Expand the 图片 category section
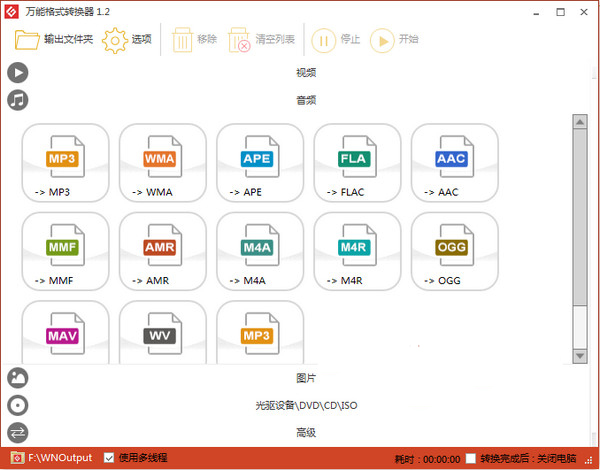 click(305, 378)
